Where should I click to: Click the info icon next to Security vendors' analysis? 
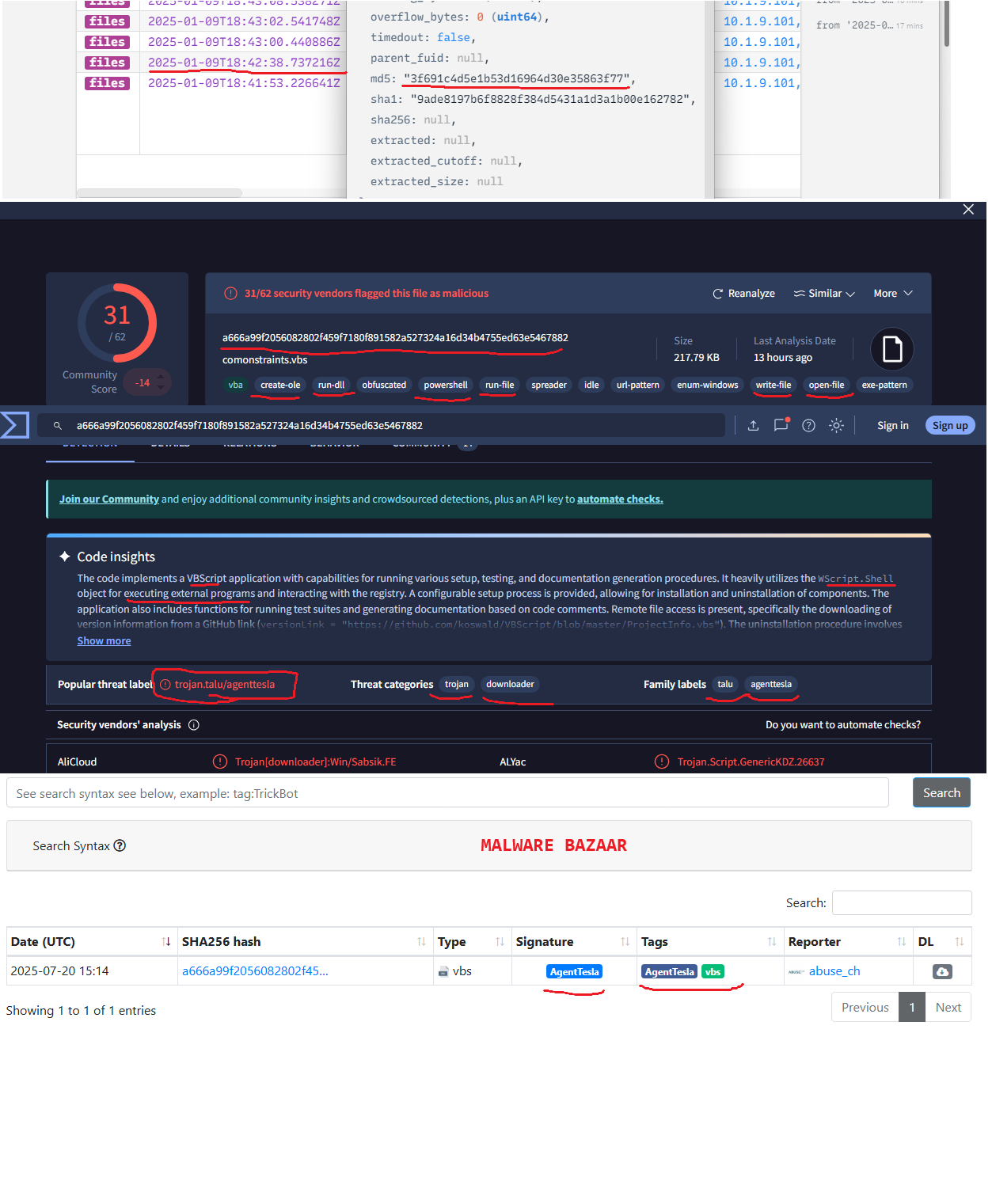pos(194,725)
